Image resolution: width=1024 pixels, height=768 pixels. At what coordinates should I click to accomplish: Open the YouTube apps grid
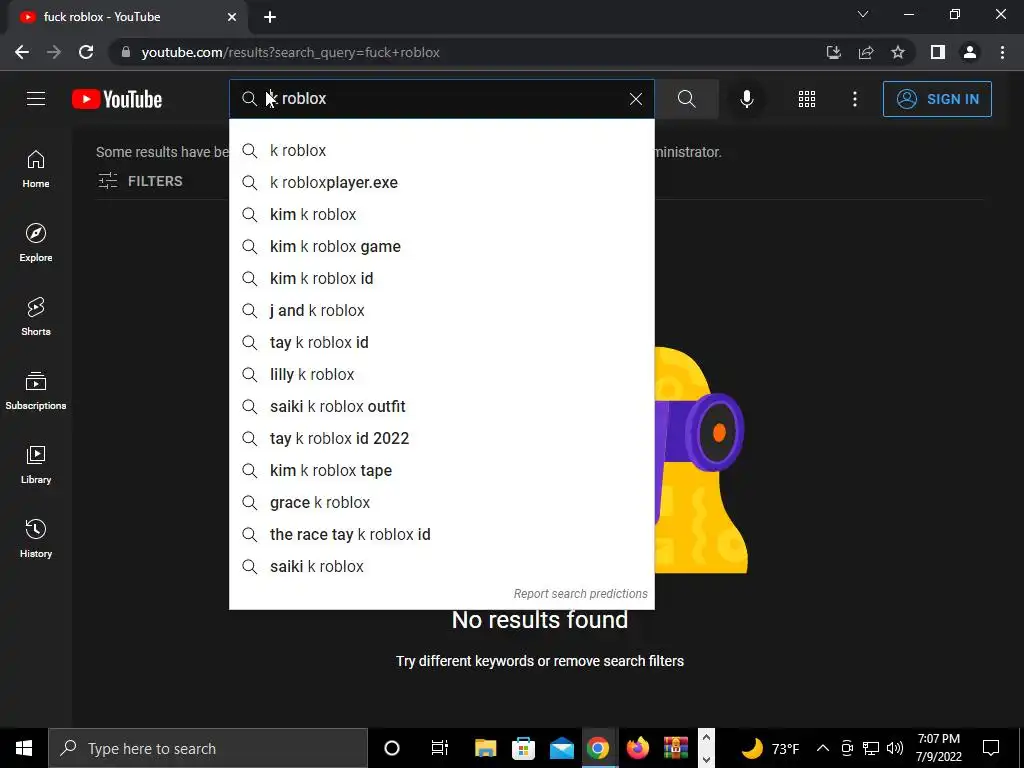pos(807,99)
